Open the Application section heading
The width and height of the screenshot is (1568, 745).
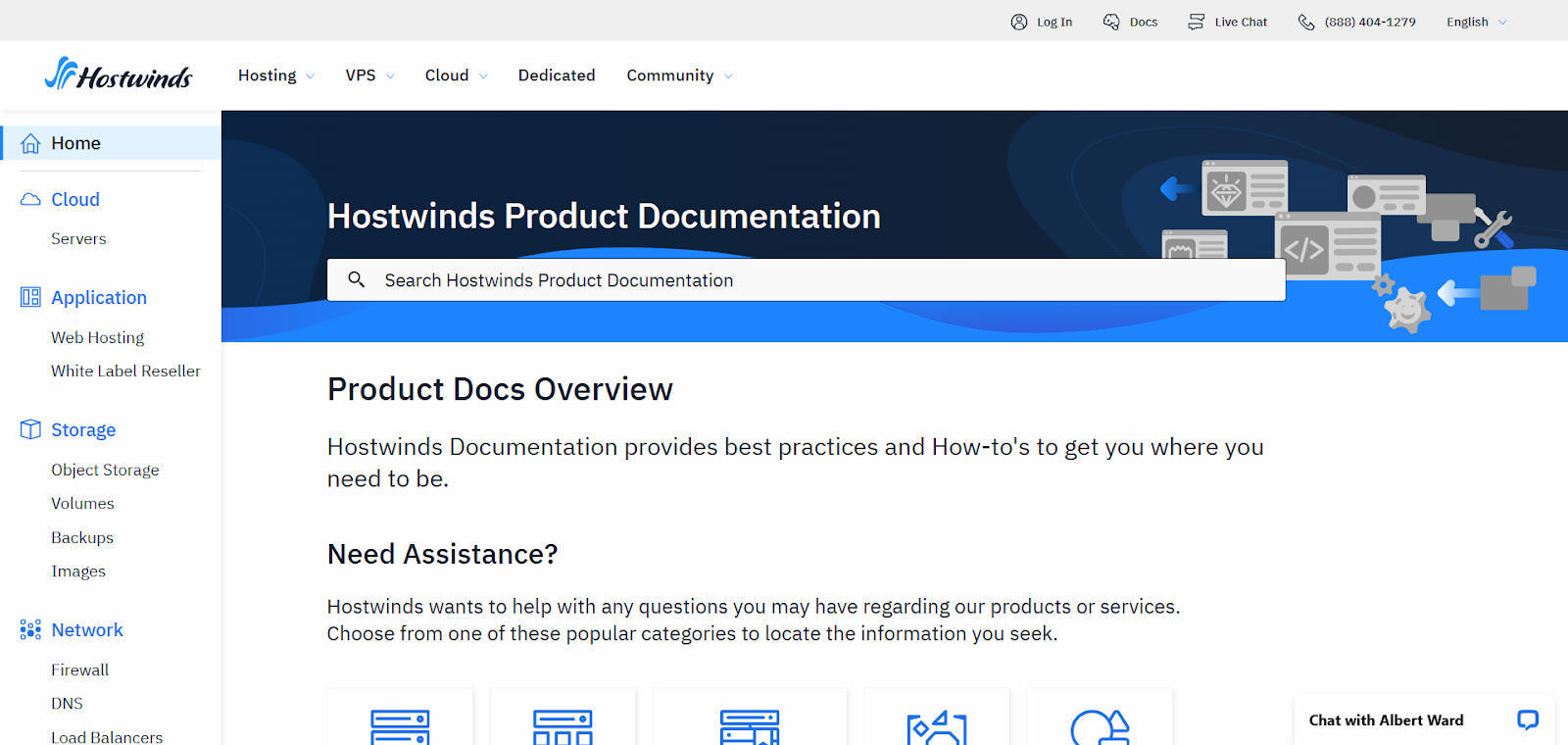(x=99, y=297)
